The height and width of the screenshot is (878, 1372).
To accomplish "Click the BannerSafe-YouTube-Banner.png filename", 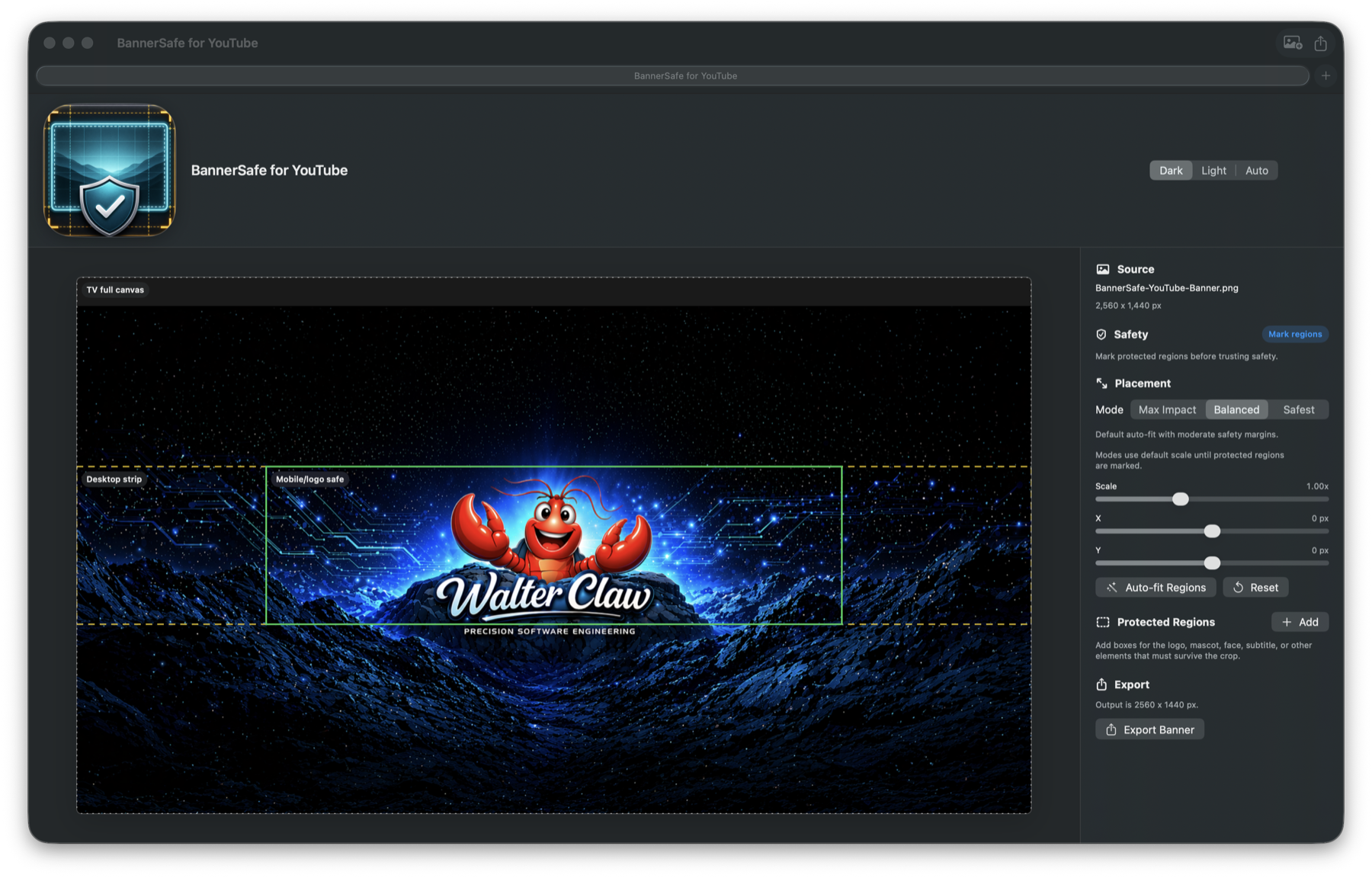I will (x=1166, y=288).
